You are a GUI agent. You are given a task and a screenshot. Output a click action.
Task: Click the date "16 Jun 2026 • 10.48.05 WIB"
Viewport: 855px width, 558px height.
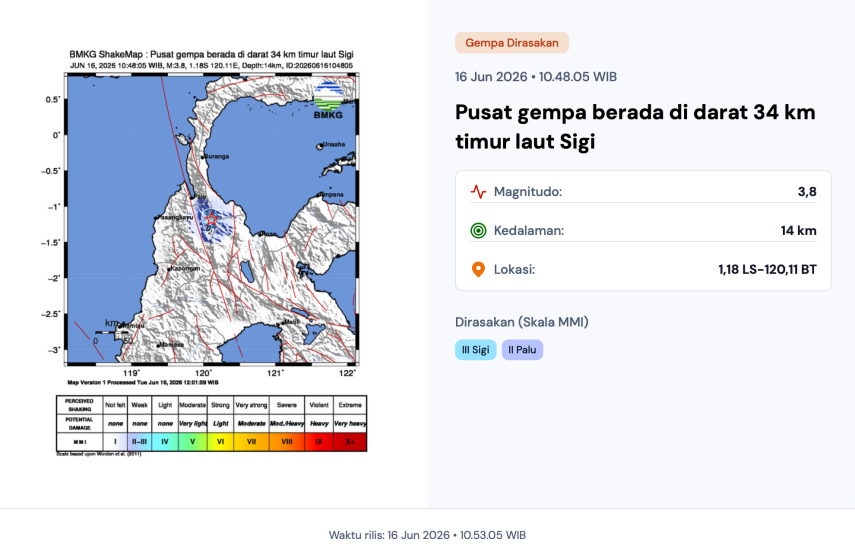tap(536, 77)
